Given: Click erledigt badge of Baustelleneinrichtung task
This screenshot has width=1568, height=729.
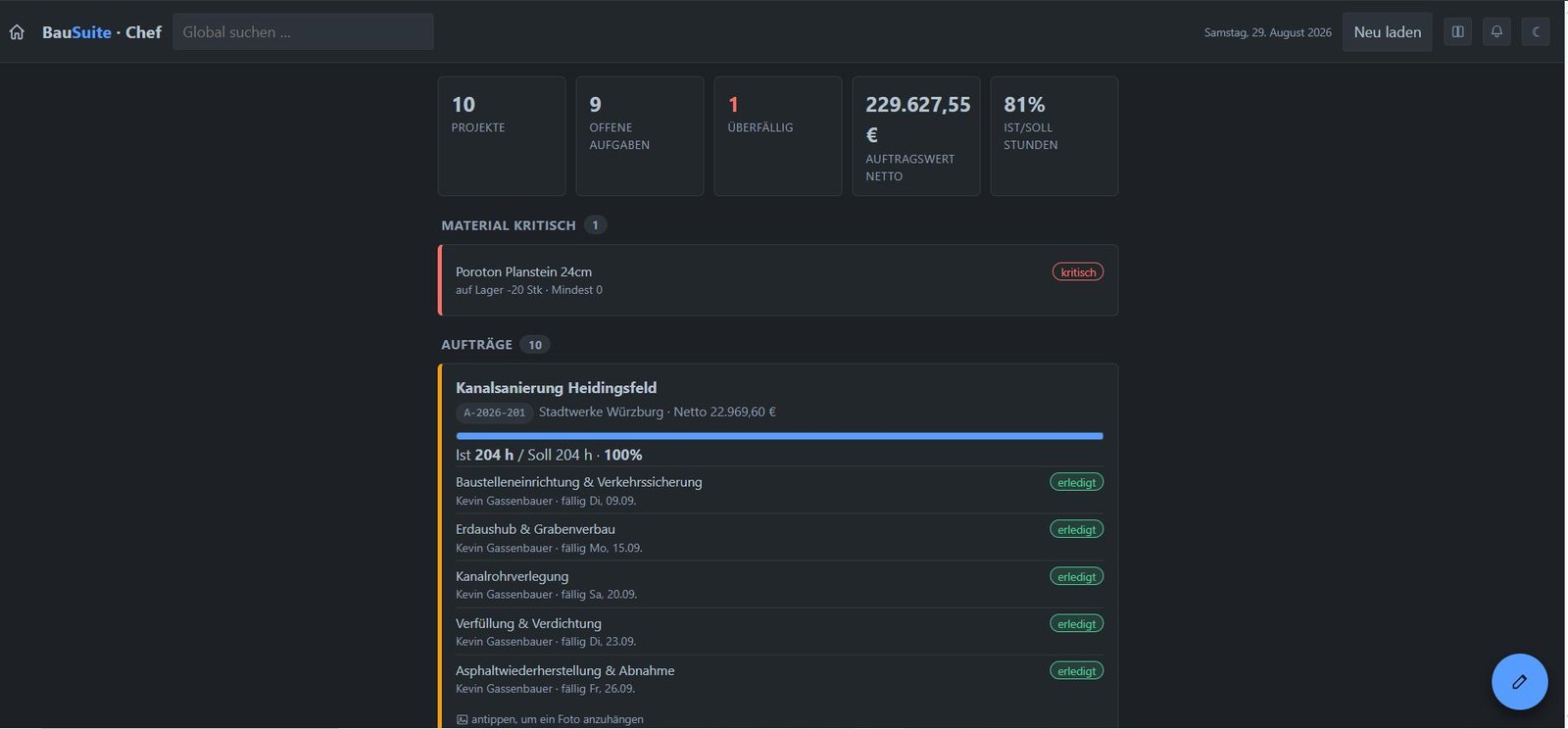Looking at the screenshot, I should (x=1076, y=482).
